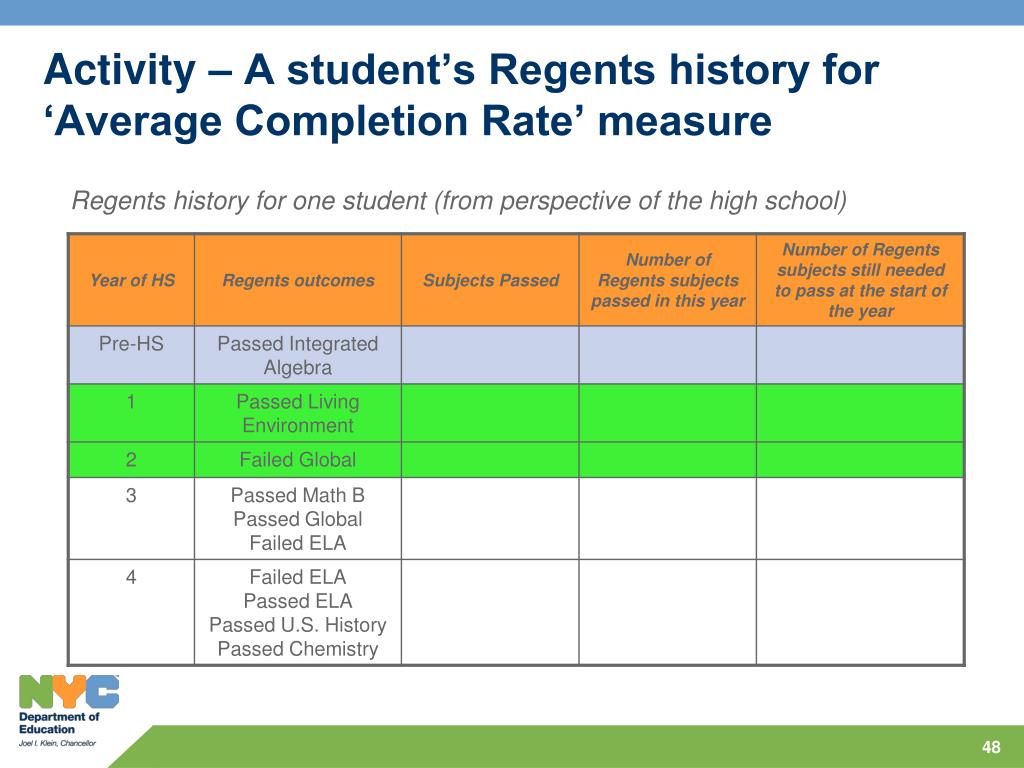
Task: Click 'subjects still needed to pass' header
Action: [861, 280]
